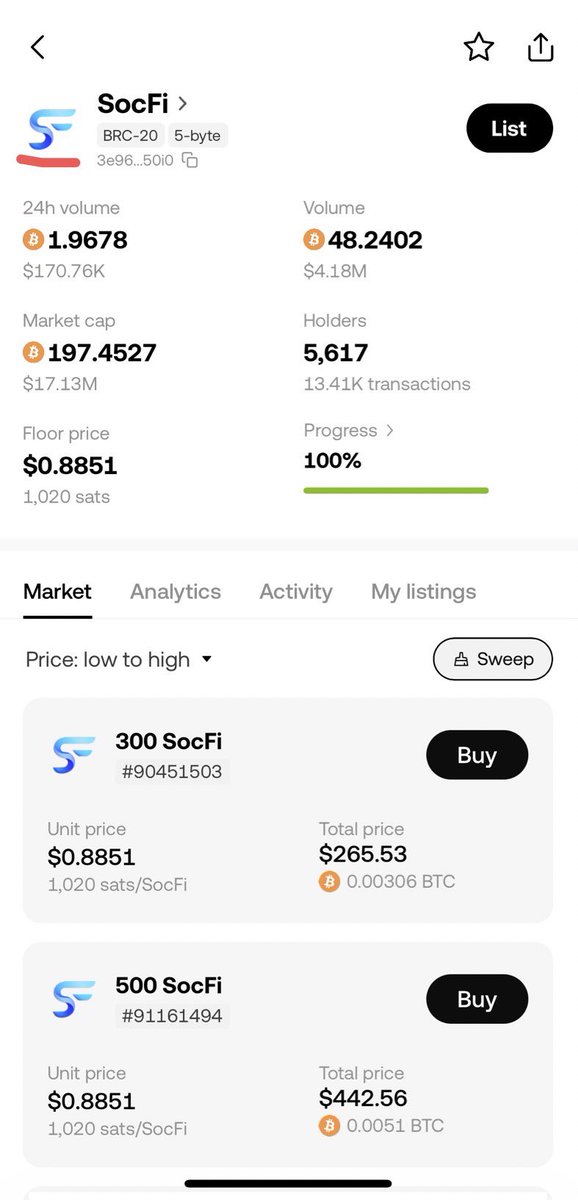Image resolution: width=578 pixels, height=1200 pixels.
Task: Buy the 500 SocFi listing
Action: point(477,999)
